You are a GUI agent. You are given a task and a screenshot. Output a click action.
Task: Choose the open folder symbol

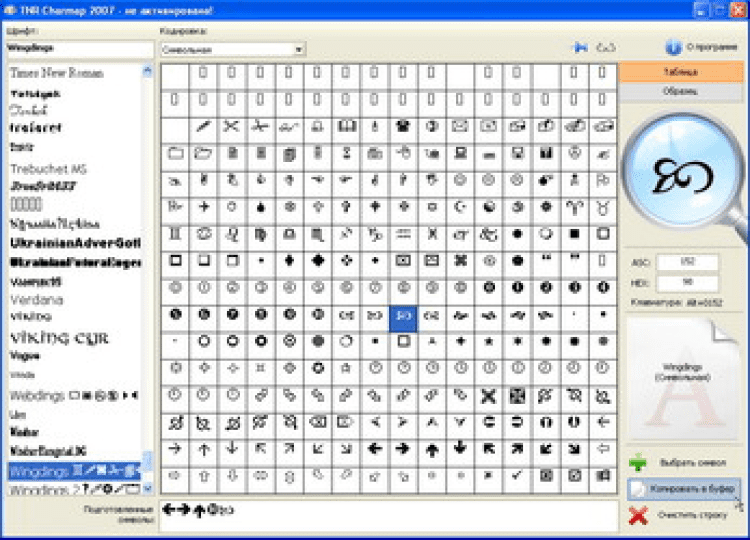203,154
